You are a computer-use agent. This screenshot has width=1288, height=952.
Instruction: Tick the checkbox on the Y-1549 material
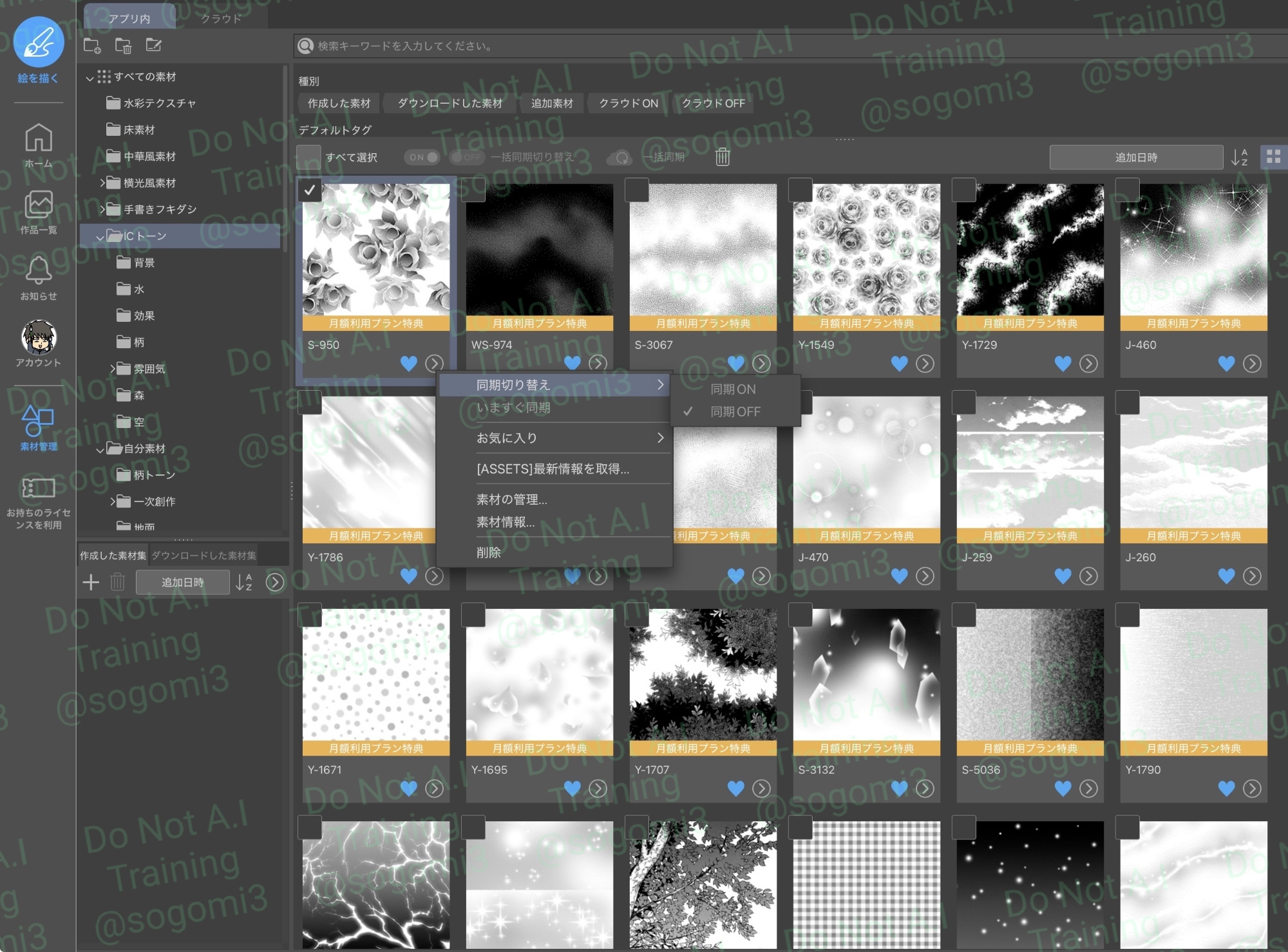point(800,190)
